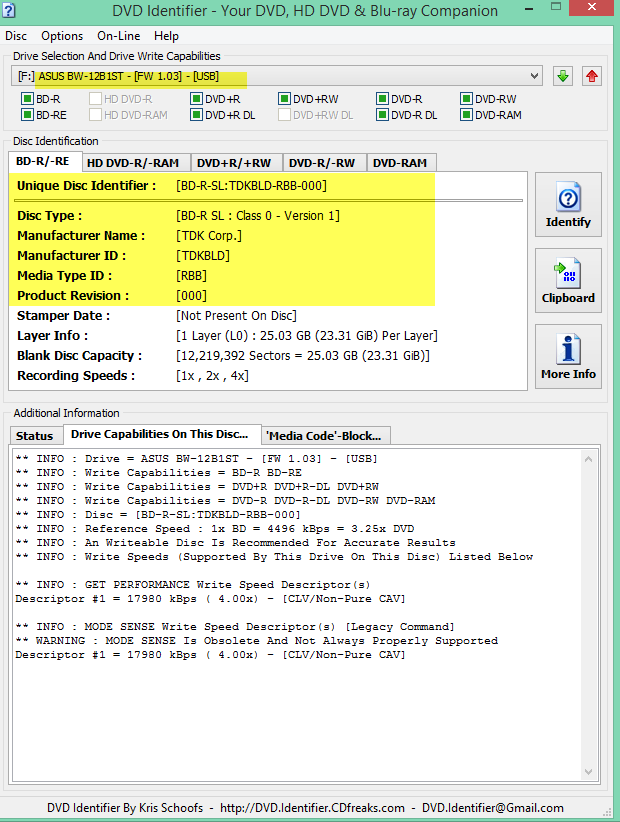Image resolution: width=620 pixels, height=822 pixels.
Task: Toggle the DVD-RW checkbox
Action: click(466, 99)
